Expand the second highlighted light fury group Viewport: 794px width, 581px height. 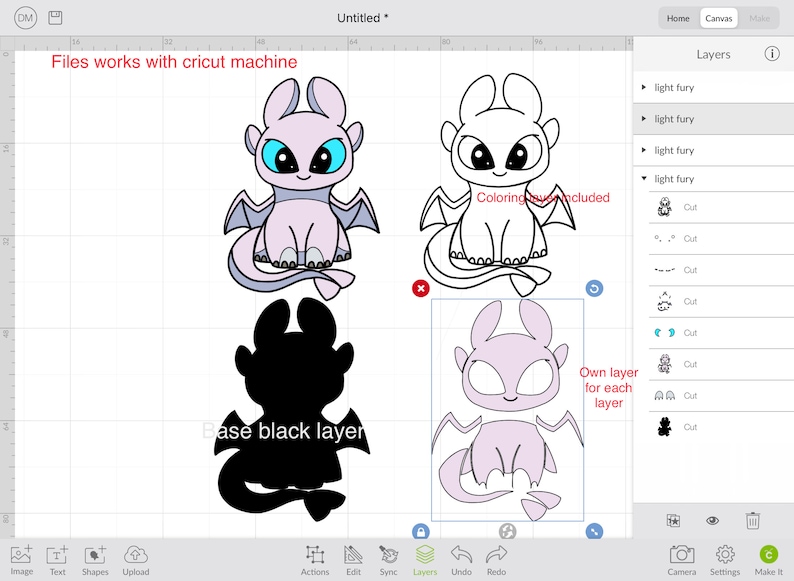pos(644,119)
